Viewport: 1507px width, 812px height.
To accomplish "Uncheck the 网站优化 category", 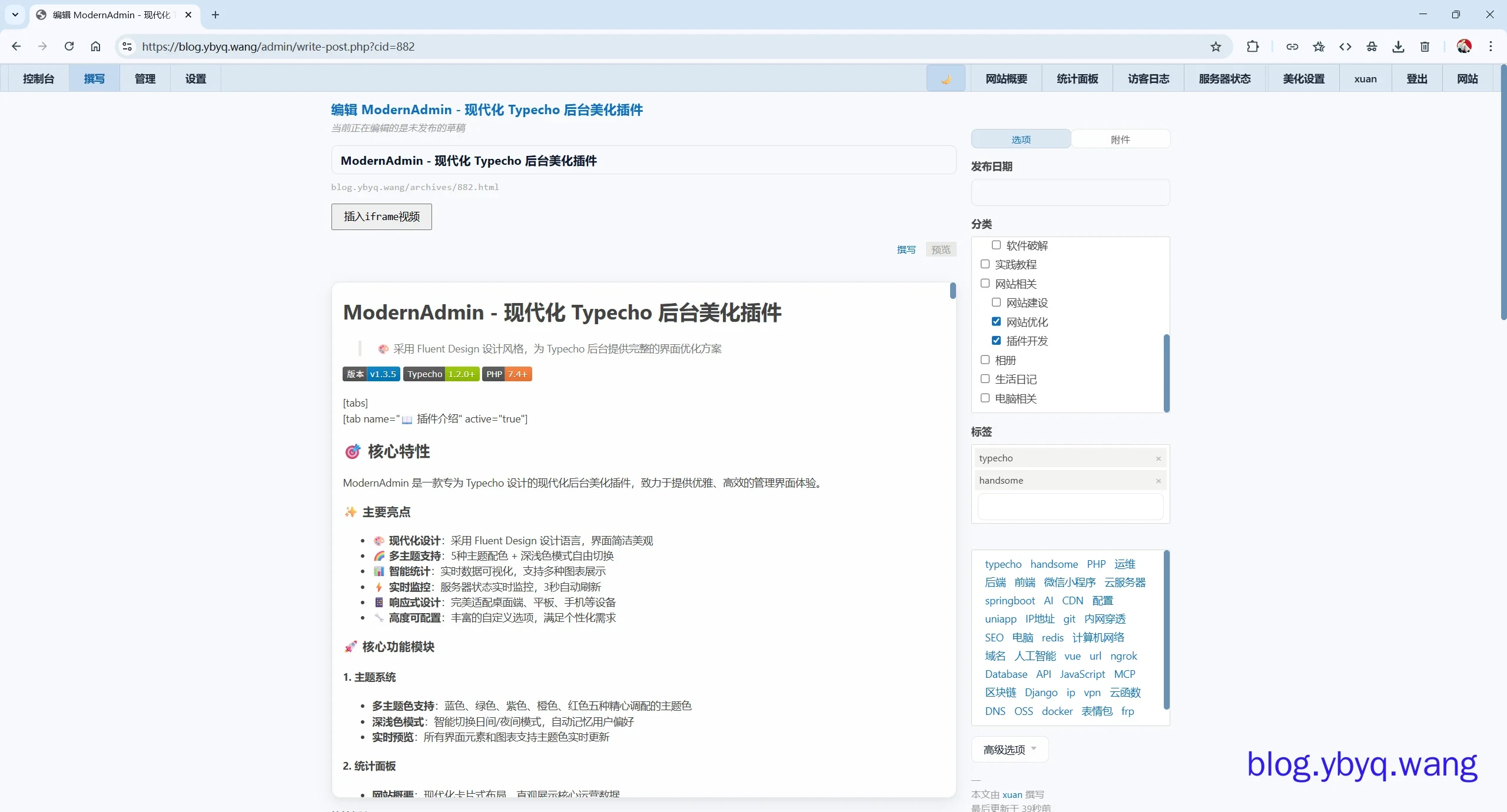I will (996, 321).
